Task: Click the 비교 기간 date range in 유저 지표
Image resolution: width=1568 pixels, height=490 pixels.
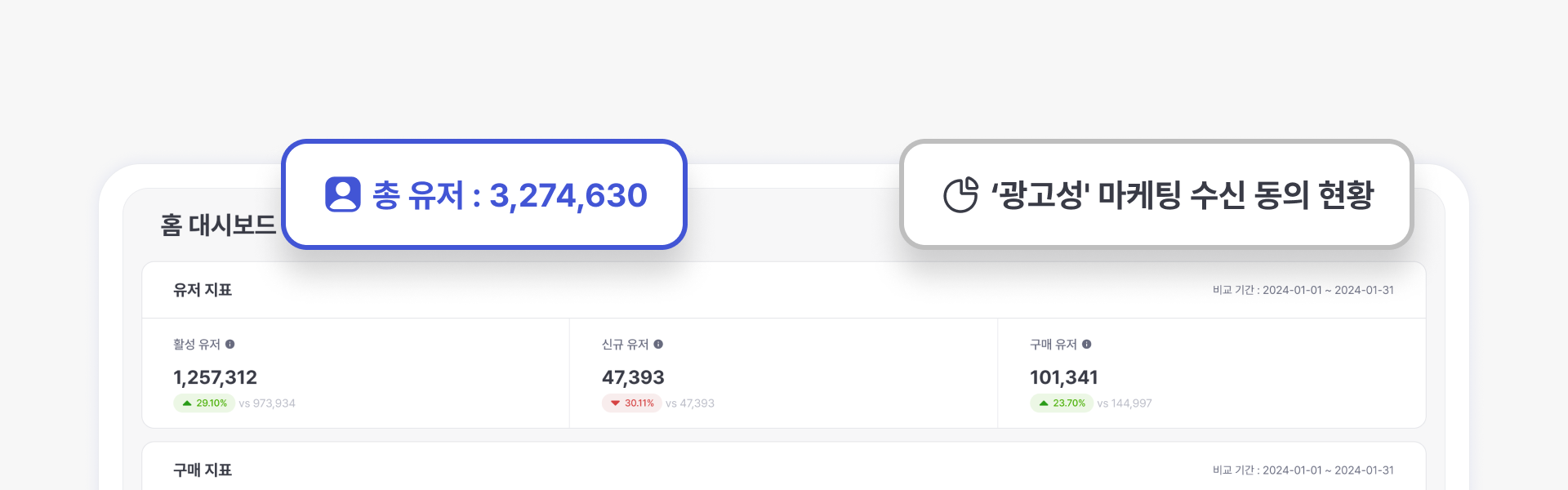Action: tap(1303, 290)
